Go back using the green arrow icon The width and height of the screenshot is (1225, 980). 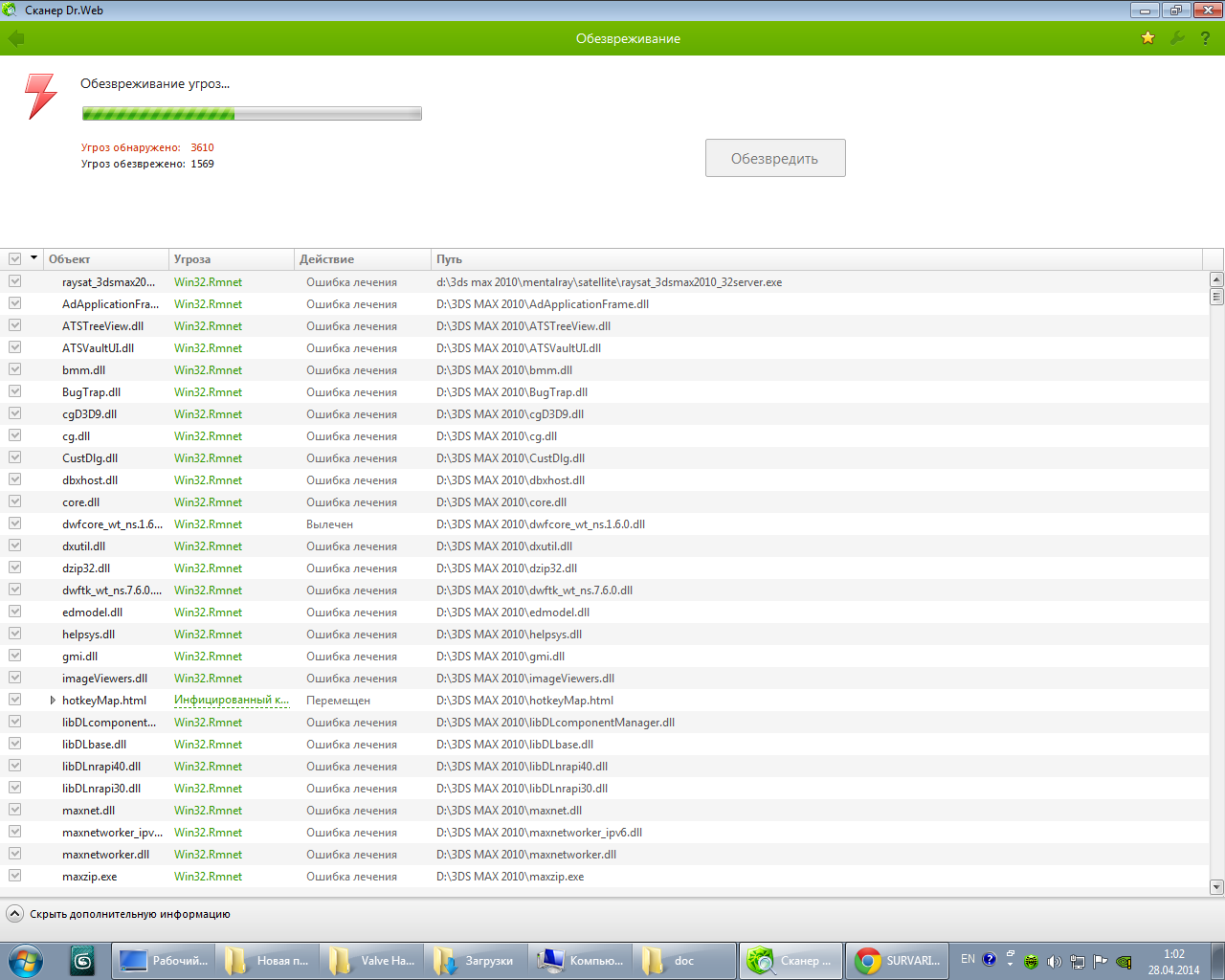point(16,38)
